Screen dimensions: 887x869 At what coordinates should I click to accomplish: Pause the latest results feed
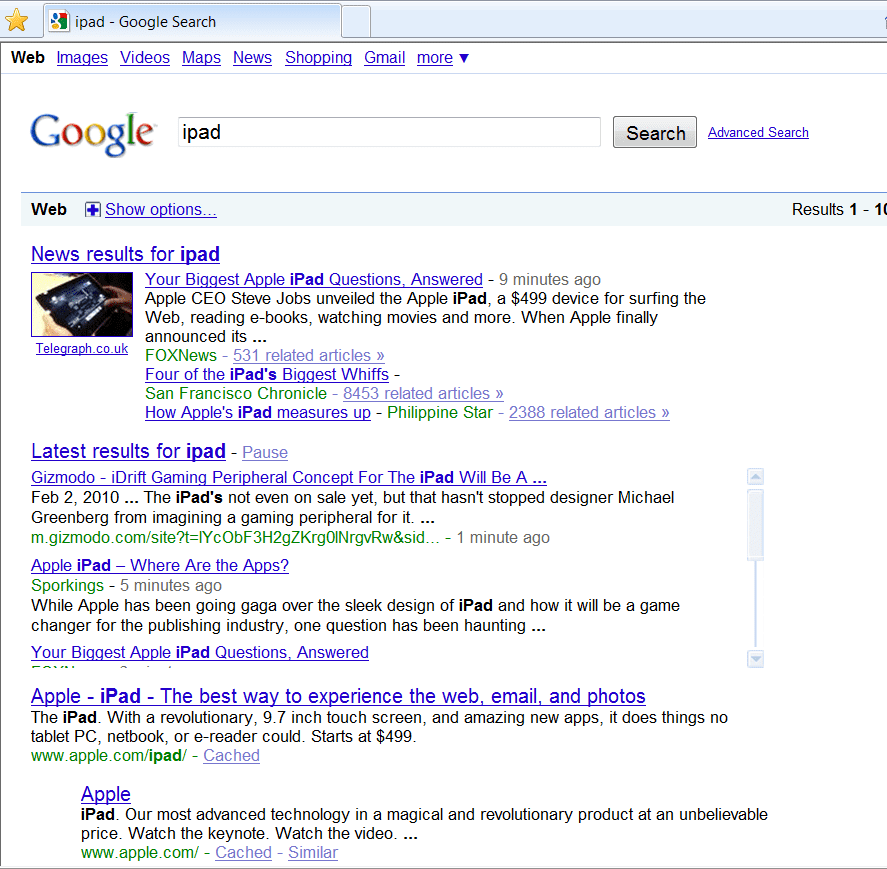click(265, 453)
